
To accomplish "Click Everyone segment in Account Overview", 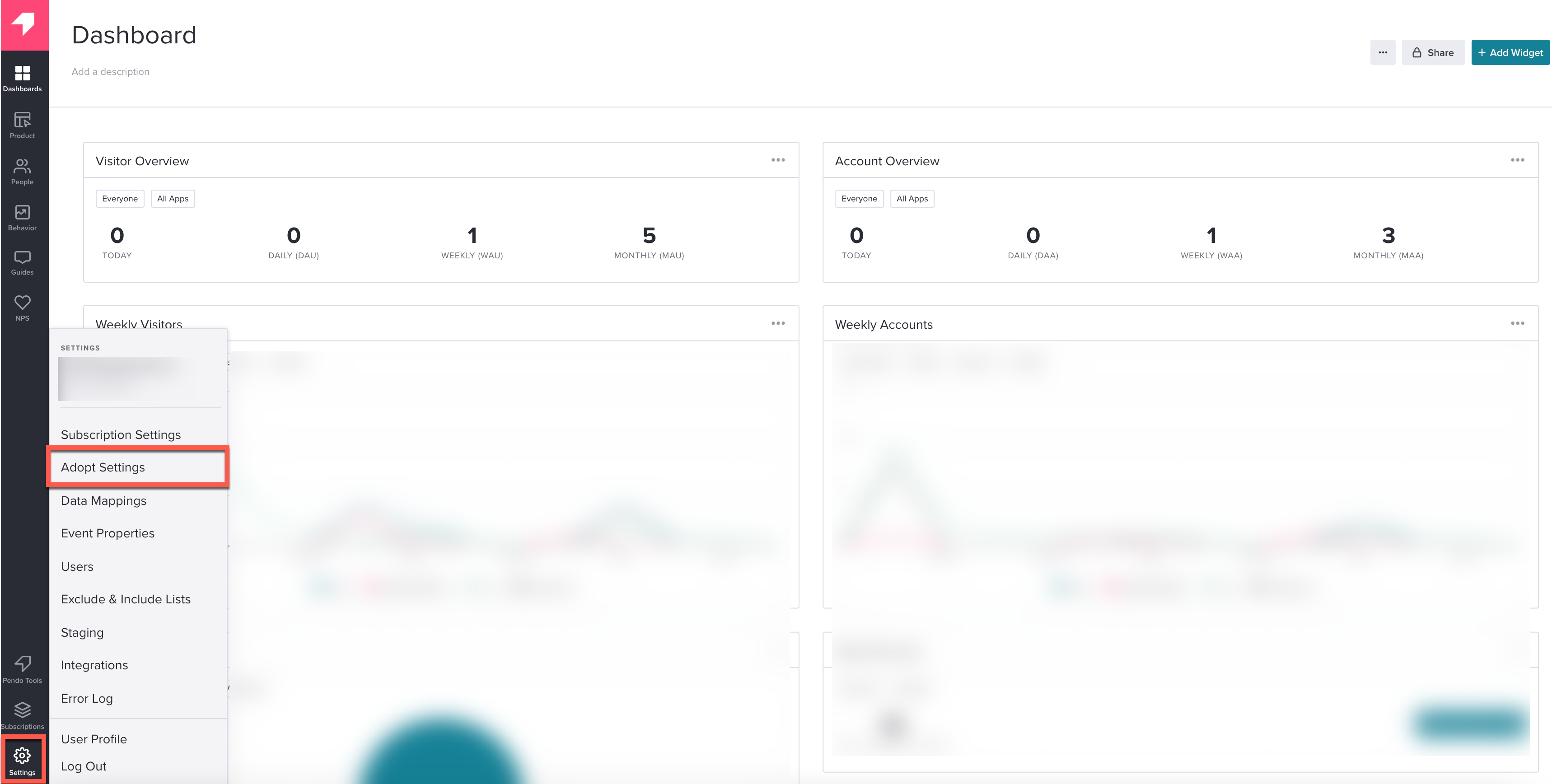I will point(859,199).
